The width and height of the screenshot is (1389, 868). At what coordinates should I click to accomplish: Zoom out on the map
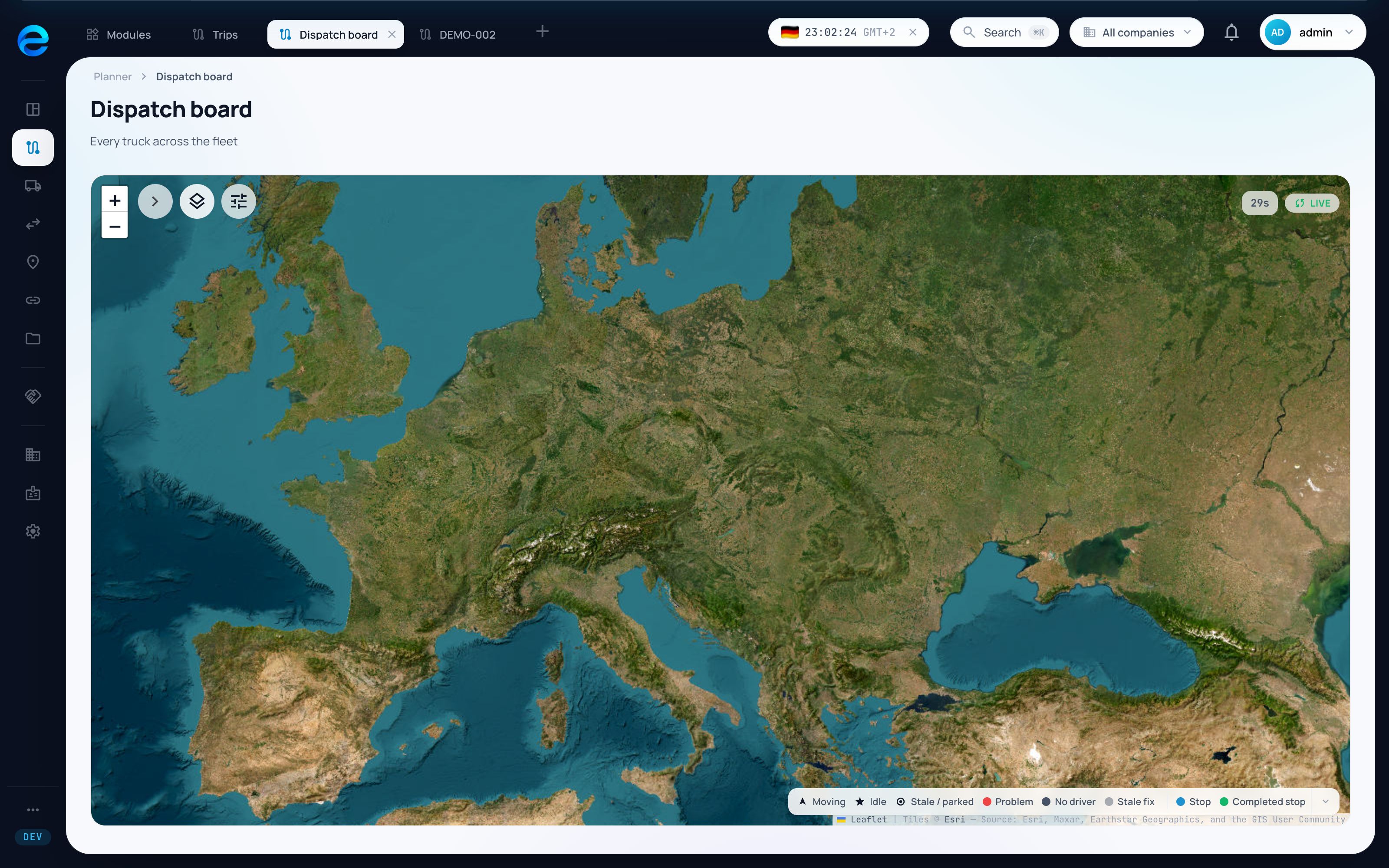click(114, 226)
